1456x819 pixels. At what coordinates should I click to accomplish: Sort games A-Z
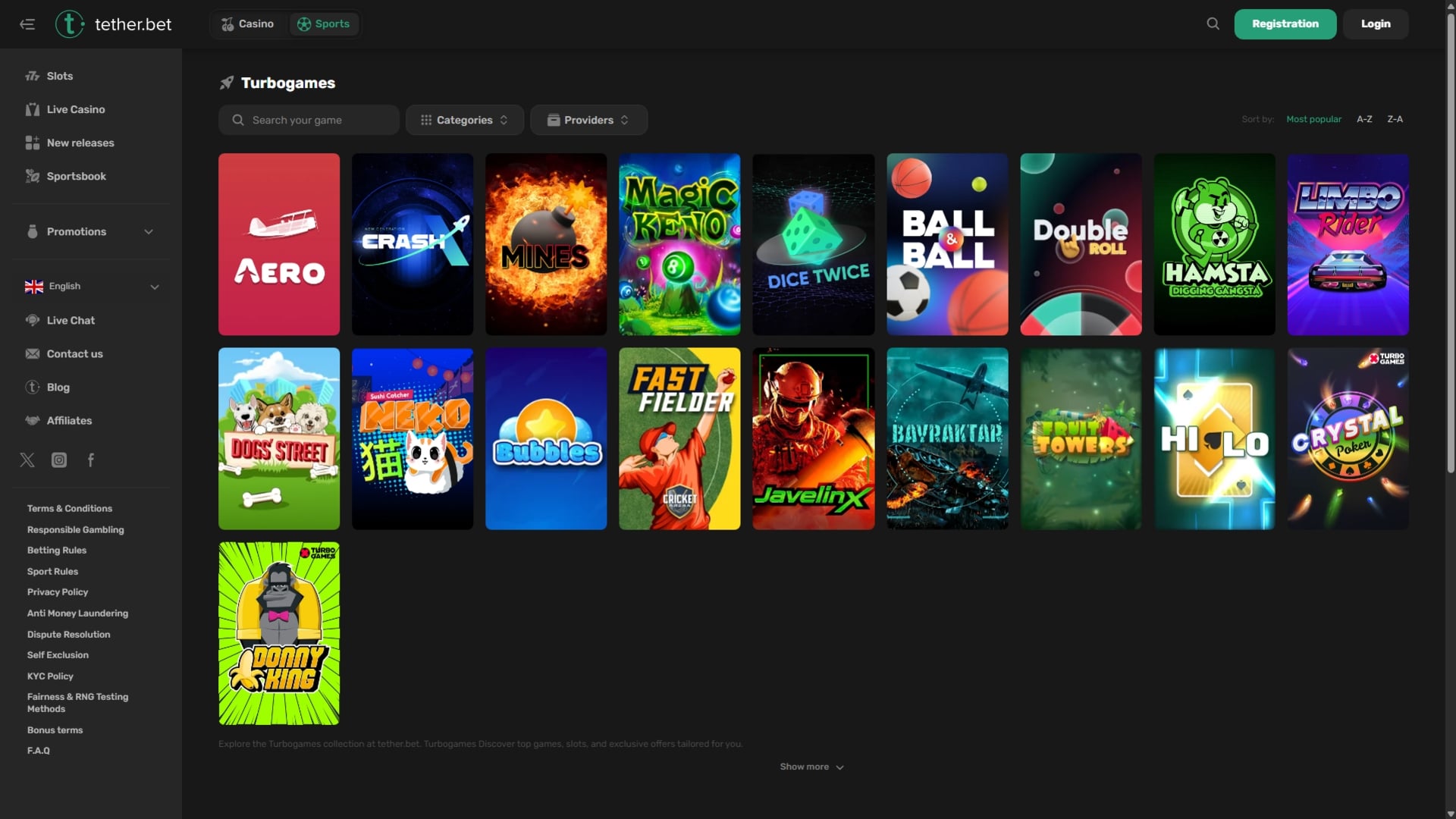pyautogui.click(x=1364, y=119)
